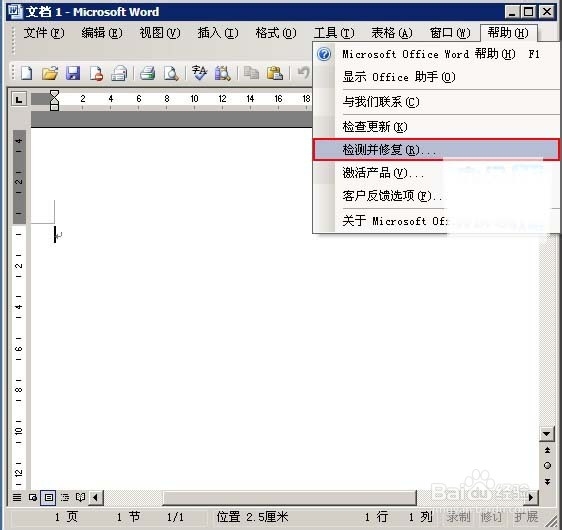The width and height of the screenshot is (562, 530).
Task: Click 1 节 in the status bar
Action: click(128, 517)
